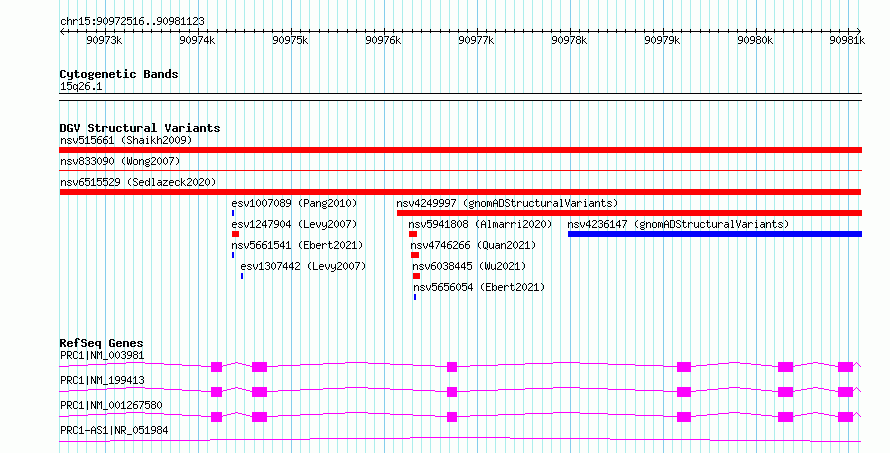Click the 90974k ruler label
The image size is (890, 453).
(x=197, y=40)
